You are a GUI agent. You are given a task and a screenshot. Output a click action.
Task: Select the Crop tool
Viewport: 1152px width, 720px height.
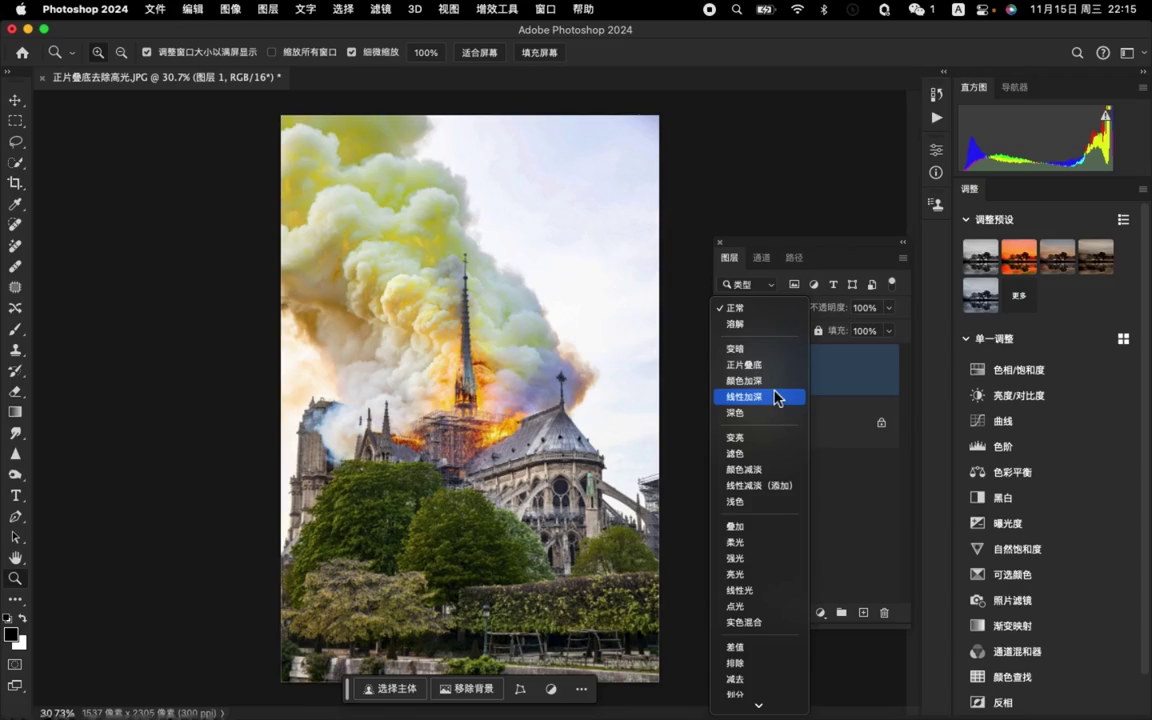pos(15,183)
